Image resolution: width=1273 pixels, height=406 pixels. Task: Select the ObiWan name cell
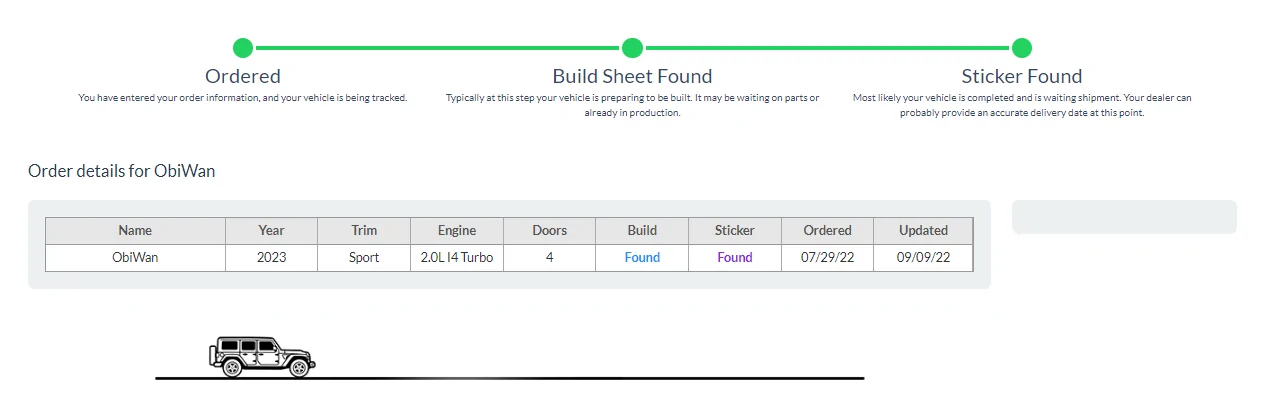(135, 257)
